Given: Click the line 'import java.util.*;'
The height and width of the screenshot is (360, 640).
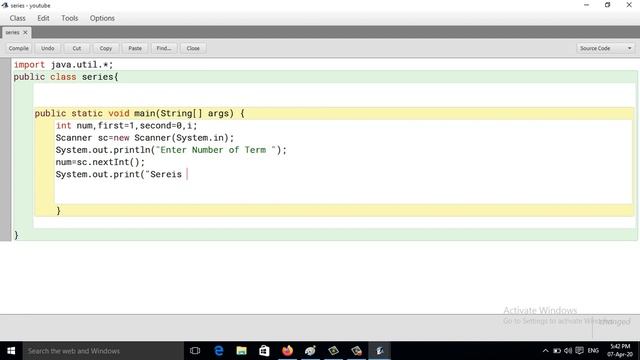Looking at the screenshot, I should pyautogui.click(x=63, y=65).
